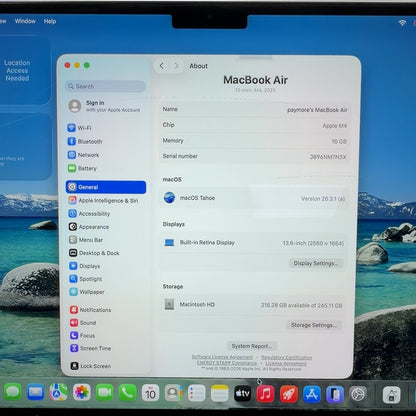Viewport: 416px width, 416px height.
Task: Open Wi-Fi settings in sidebar
Action: click(x=79, y=128)
